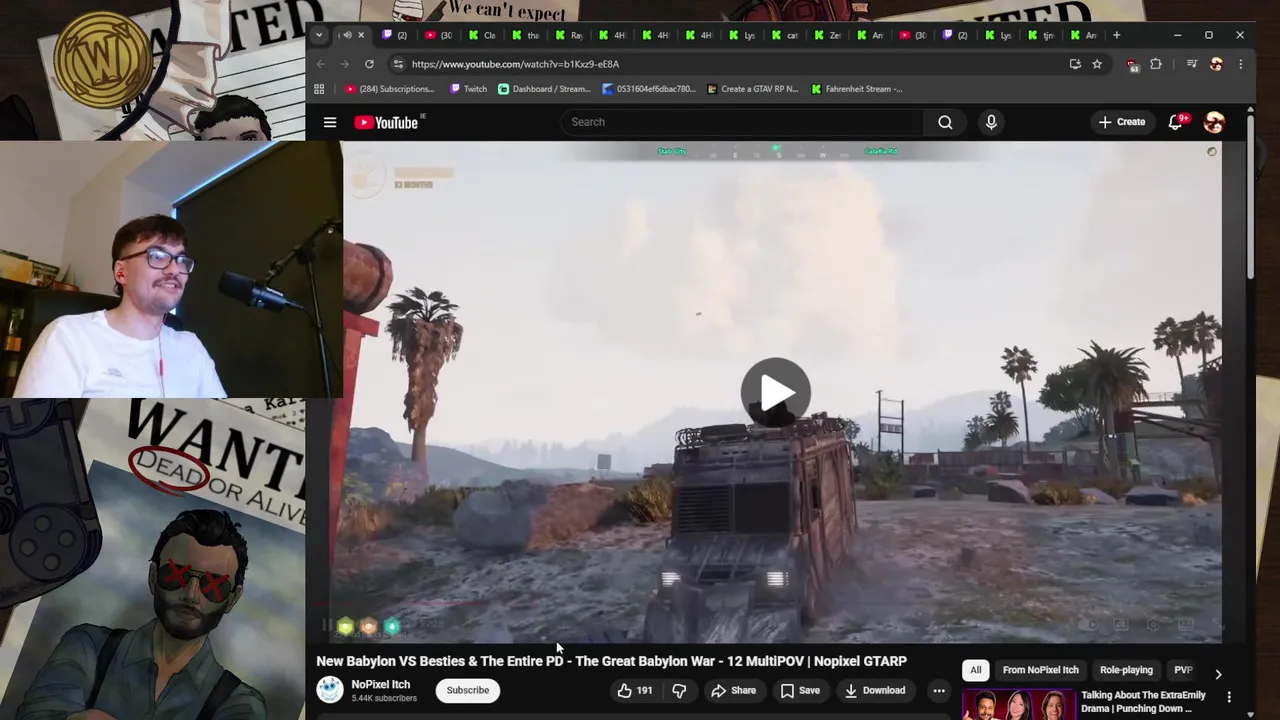1280x720 pixels.
Task: Open the 0531604ef6dbac780 bookmark
Action: tap(649, 89)
